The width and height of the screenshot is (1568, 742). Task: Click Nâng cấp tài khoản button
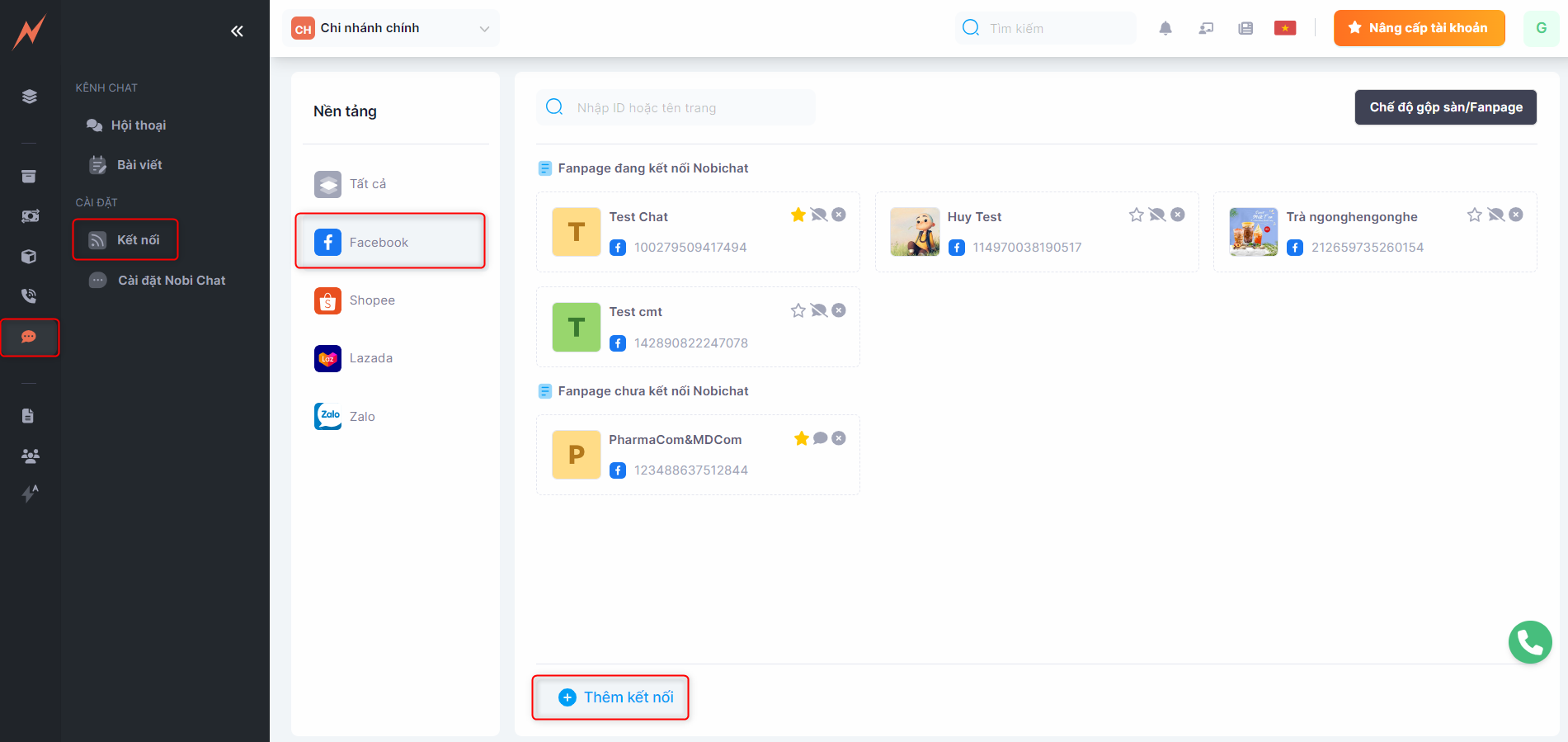coord(1419,28)
